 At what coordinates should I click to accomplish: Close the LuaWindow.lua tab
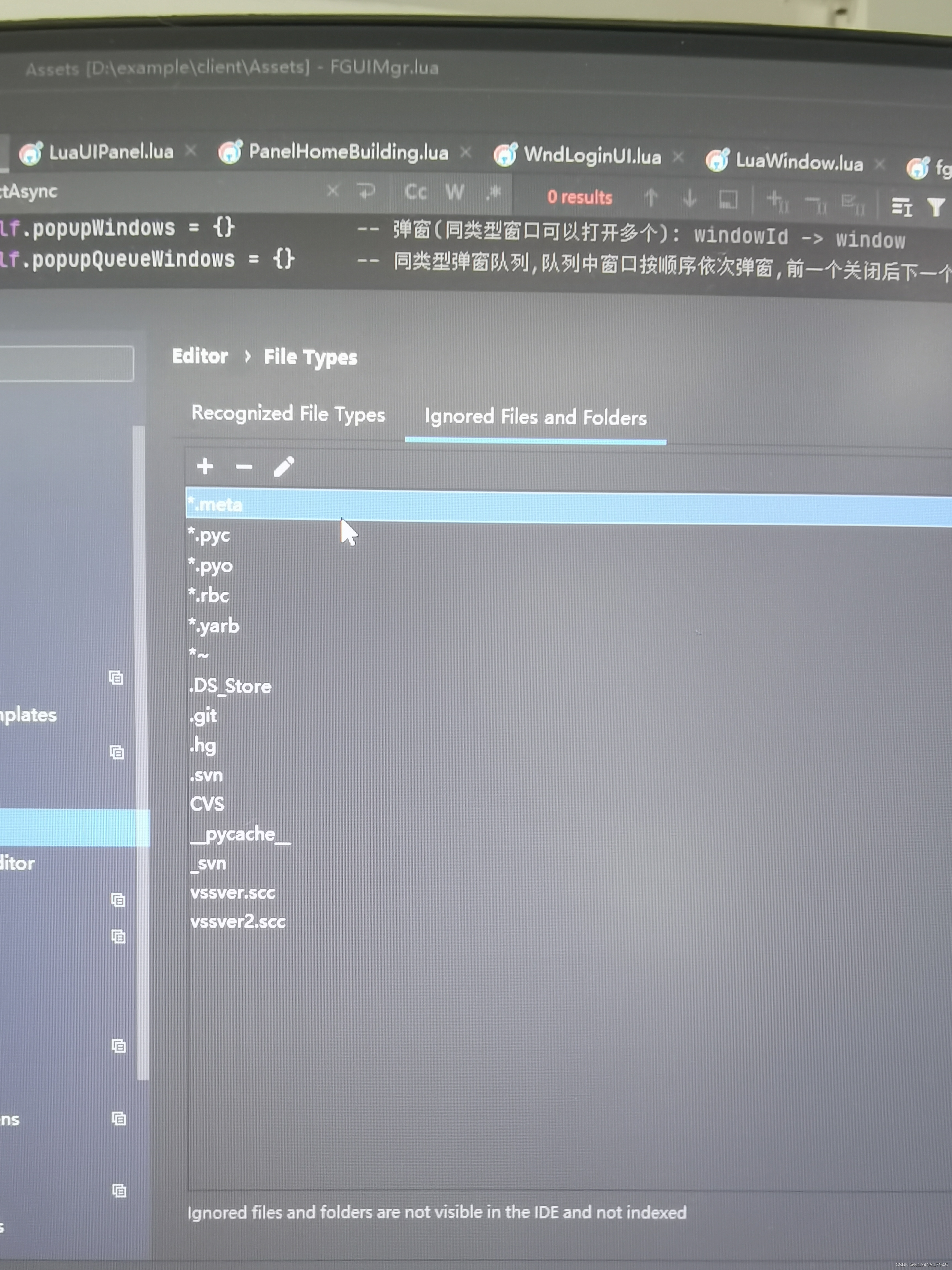[x=880, y=164]
